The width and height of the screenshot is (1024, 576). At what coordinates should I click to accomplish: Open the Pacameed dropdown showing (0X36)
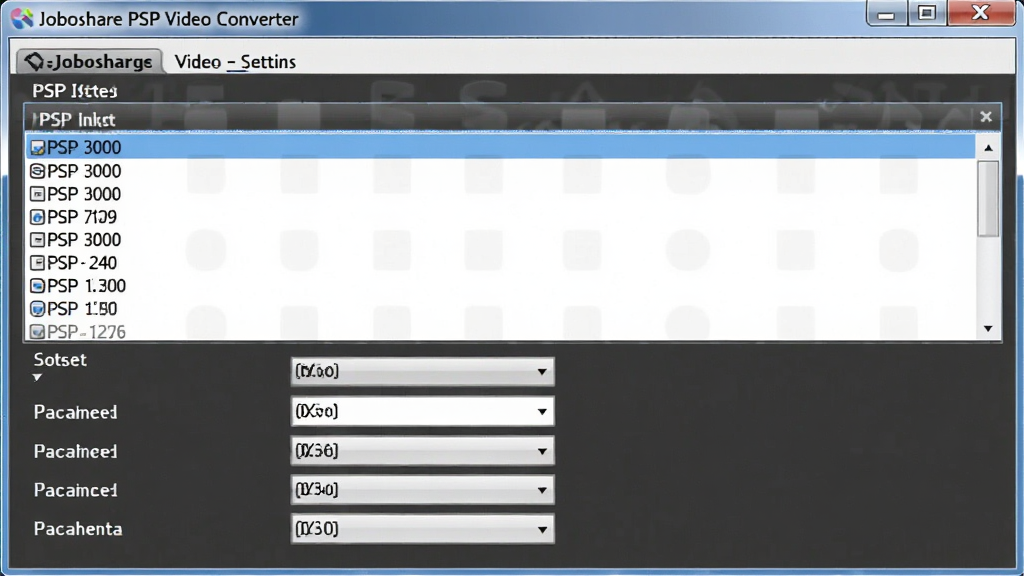click(x=423, y=451)
